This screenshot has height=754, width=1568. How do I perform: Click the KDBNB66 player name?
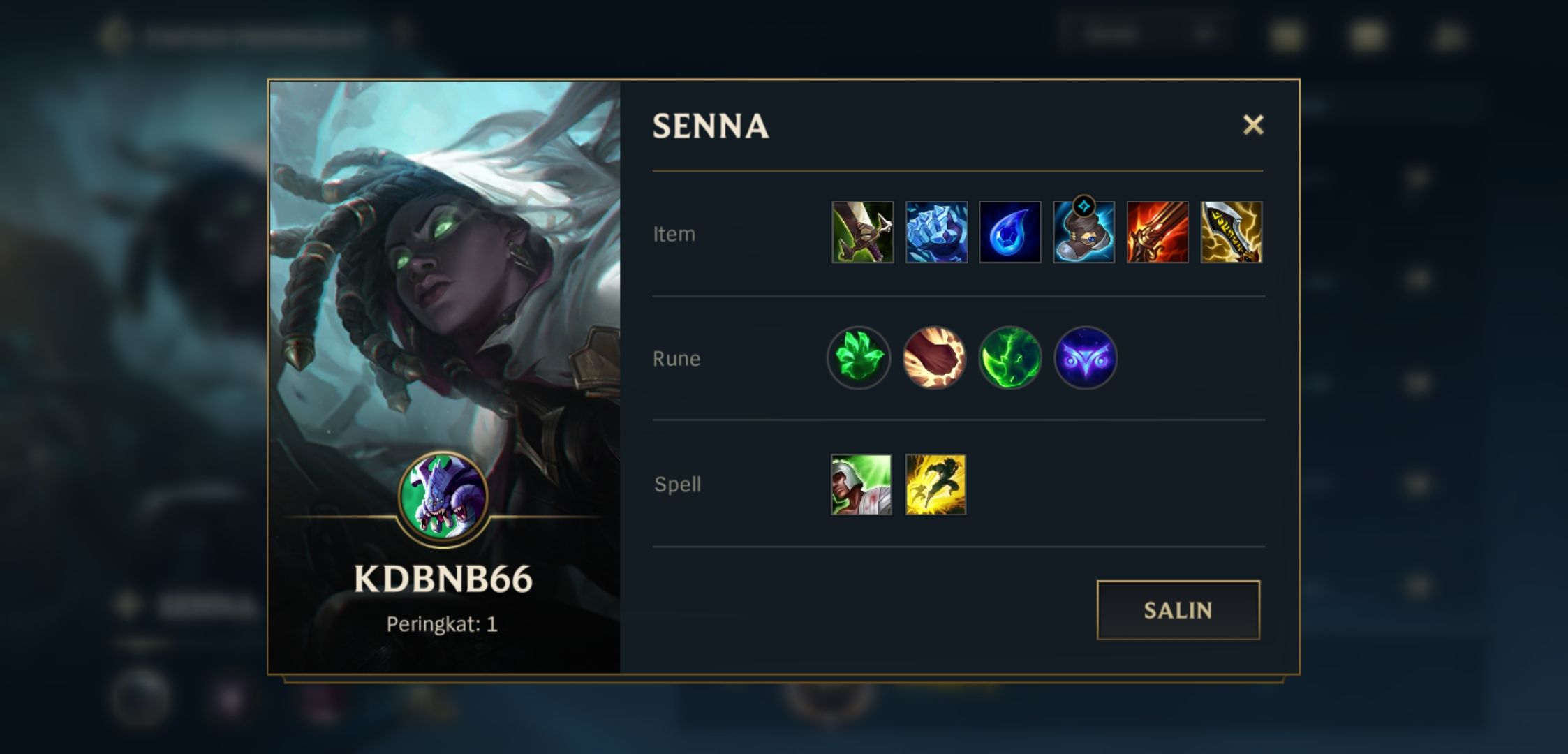coord(443,579)
